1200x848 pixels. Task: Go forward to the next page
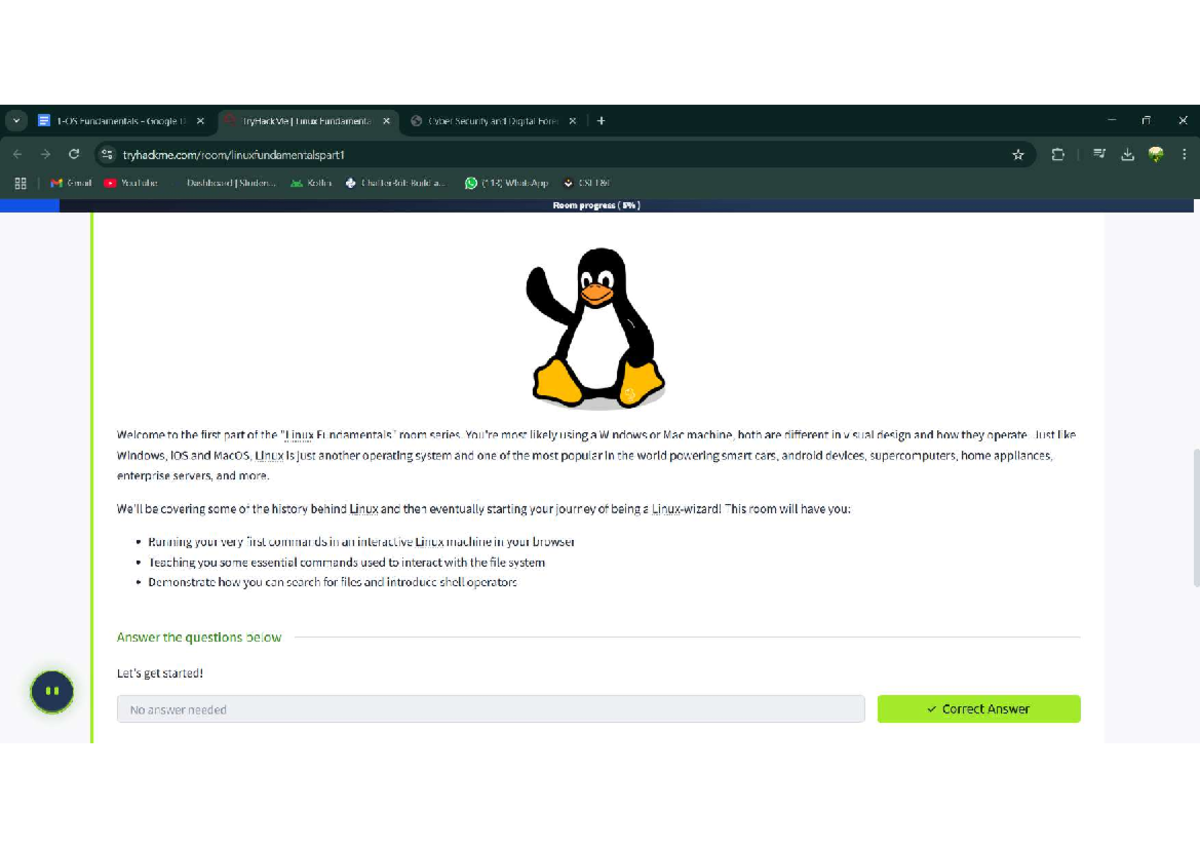[x=45, y=154]
